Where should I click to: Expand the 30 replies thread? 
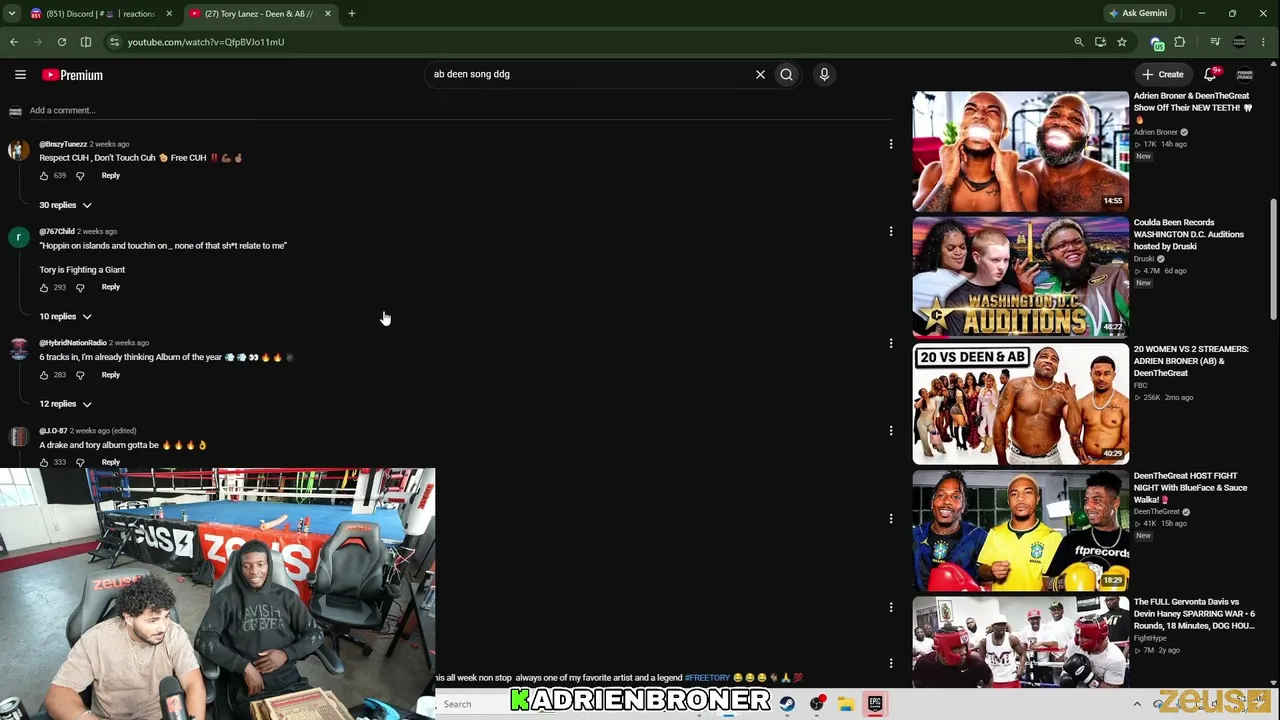pyautogui.click(x=65, y=205)
